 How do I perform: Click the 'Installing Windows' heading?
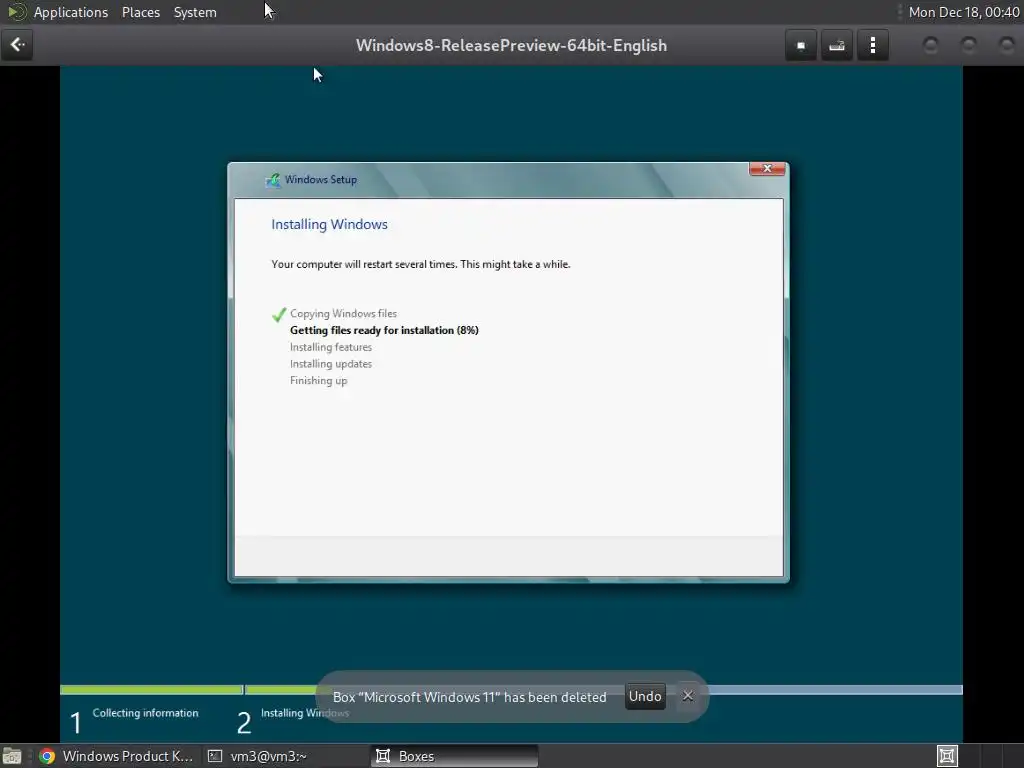coord(329,225)
